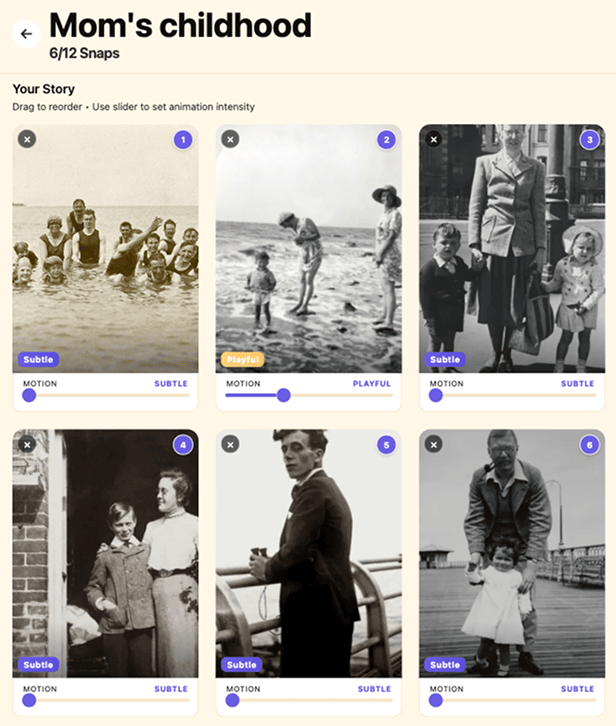Image resolution: width=616 pixels, height=726 pixels.
Task: Click the Playful slider handle on snap 2
Action: pos(283,395)
